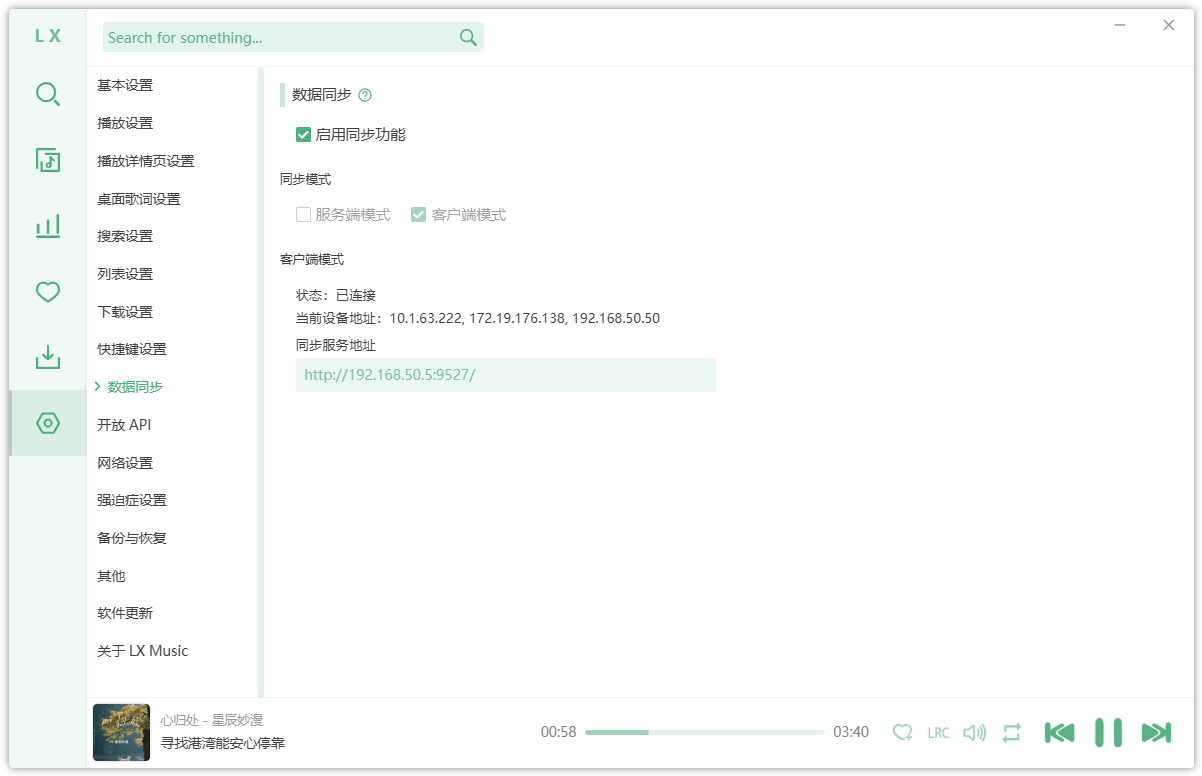Open my favorites heart icon in sidebar
This screenshot has height=776, width=1202.
pos(48,292)
